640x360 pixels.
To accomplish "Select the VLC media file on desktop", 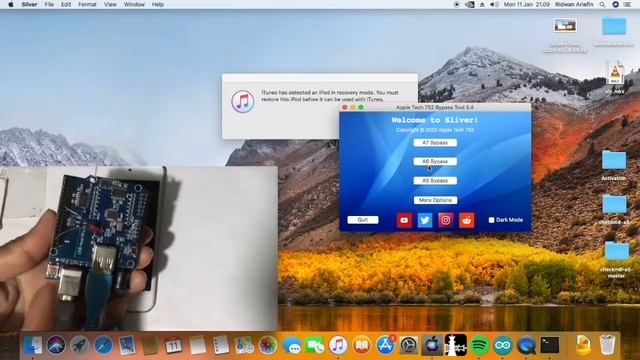I will point(615,73).
